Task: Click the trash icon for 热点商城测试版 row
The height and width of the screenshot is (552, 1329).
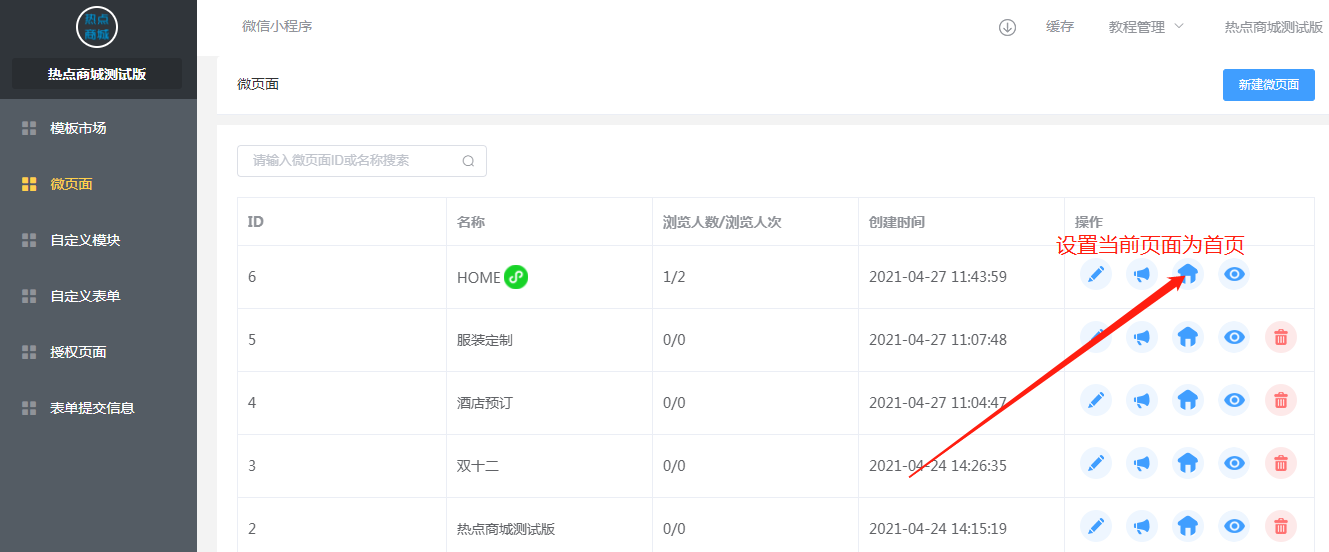Action: (1281, 526)
